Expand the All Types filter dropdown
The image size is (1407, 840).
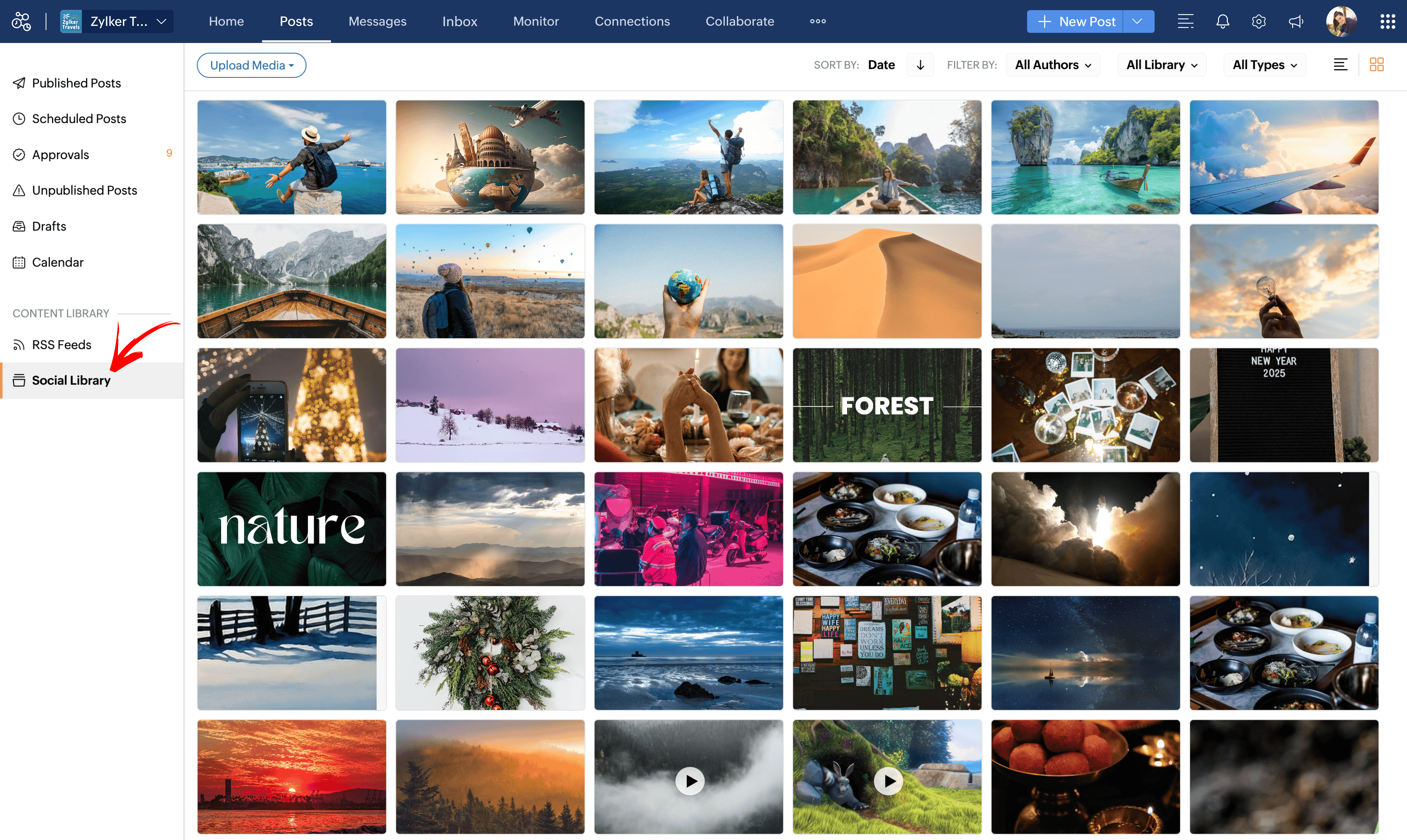[x=1264, y=64]
